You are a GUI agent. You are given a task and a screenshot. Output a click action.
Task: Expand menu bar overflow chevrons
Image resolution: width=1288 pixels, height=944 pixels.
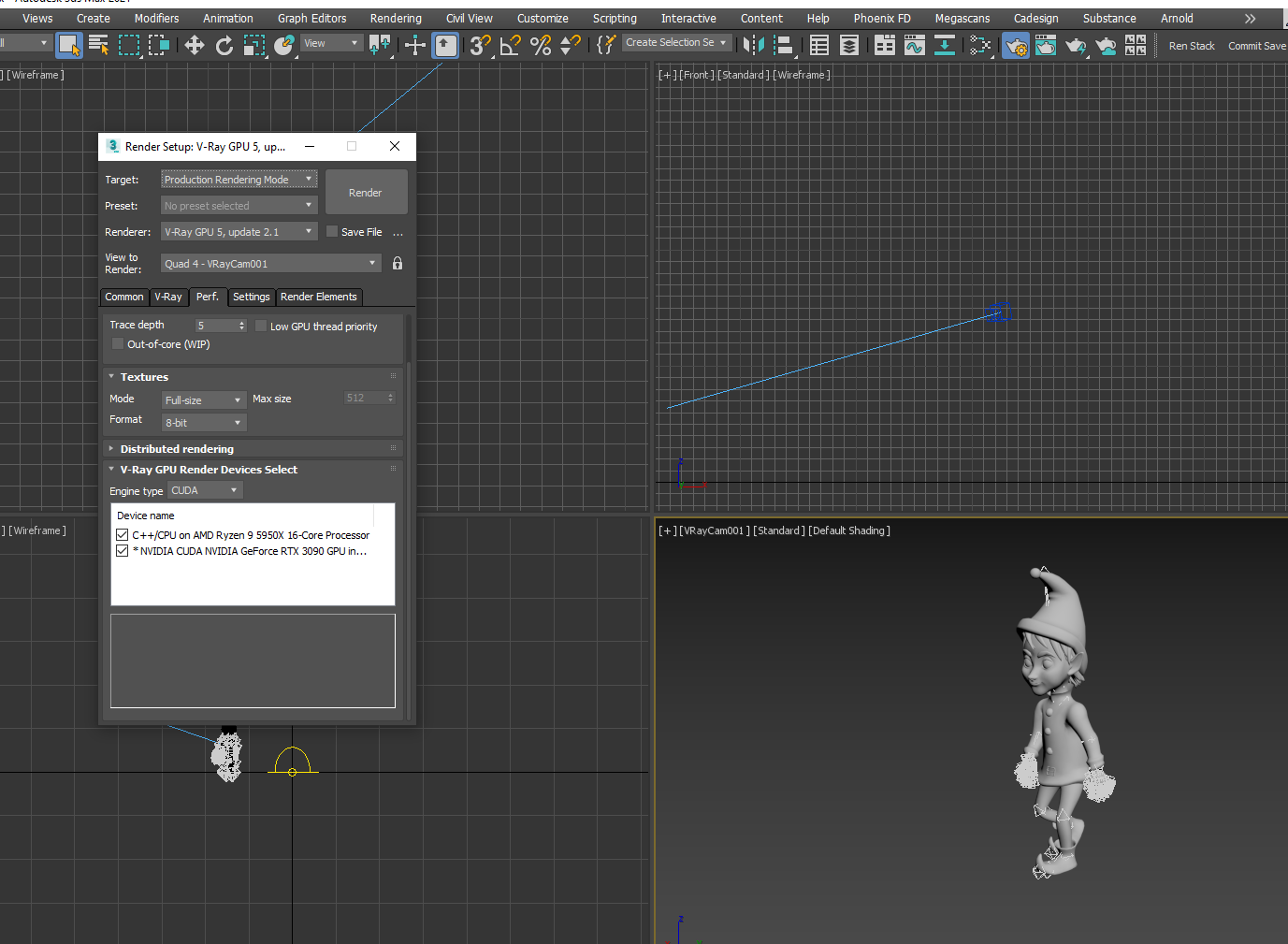(1250, 19)
